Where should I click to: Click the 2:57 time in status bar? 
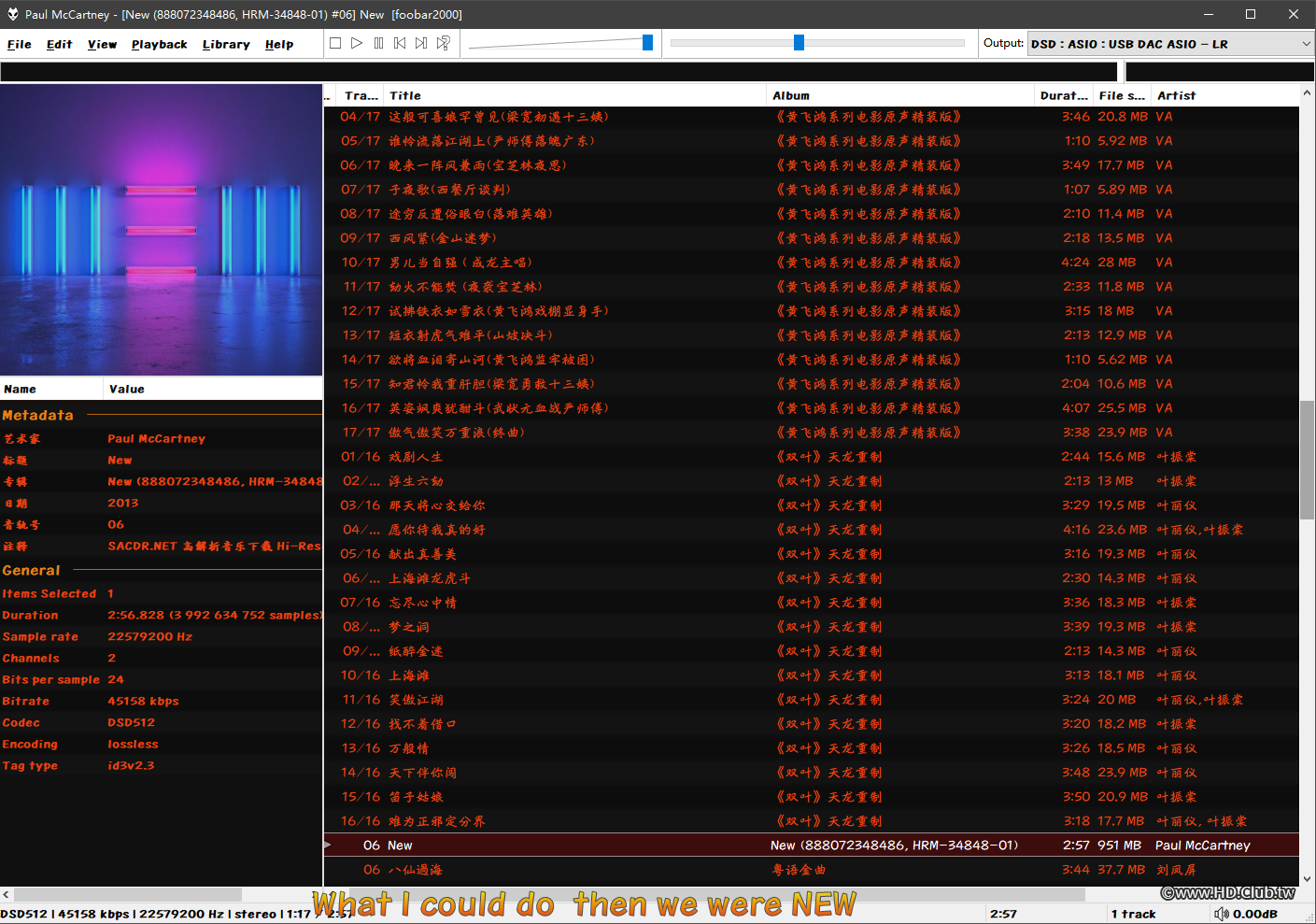pyautogui.click(x=1003, y=914)
